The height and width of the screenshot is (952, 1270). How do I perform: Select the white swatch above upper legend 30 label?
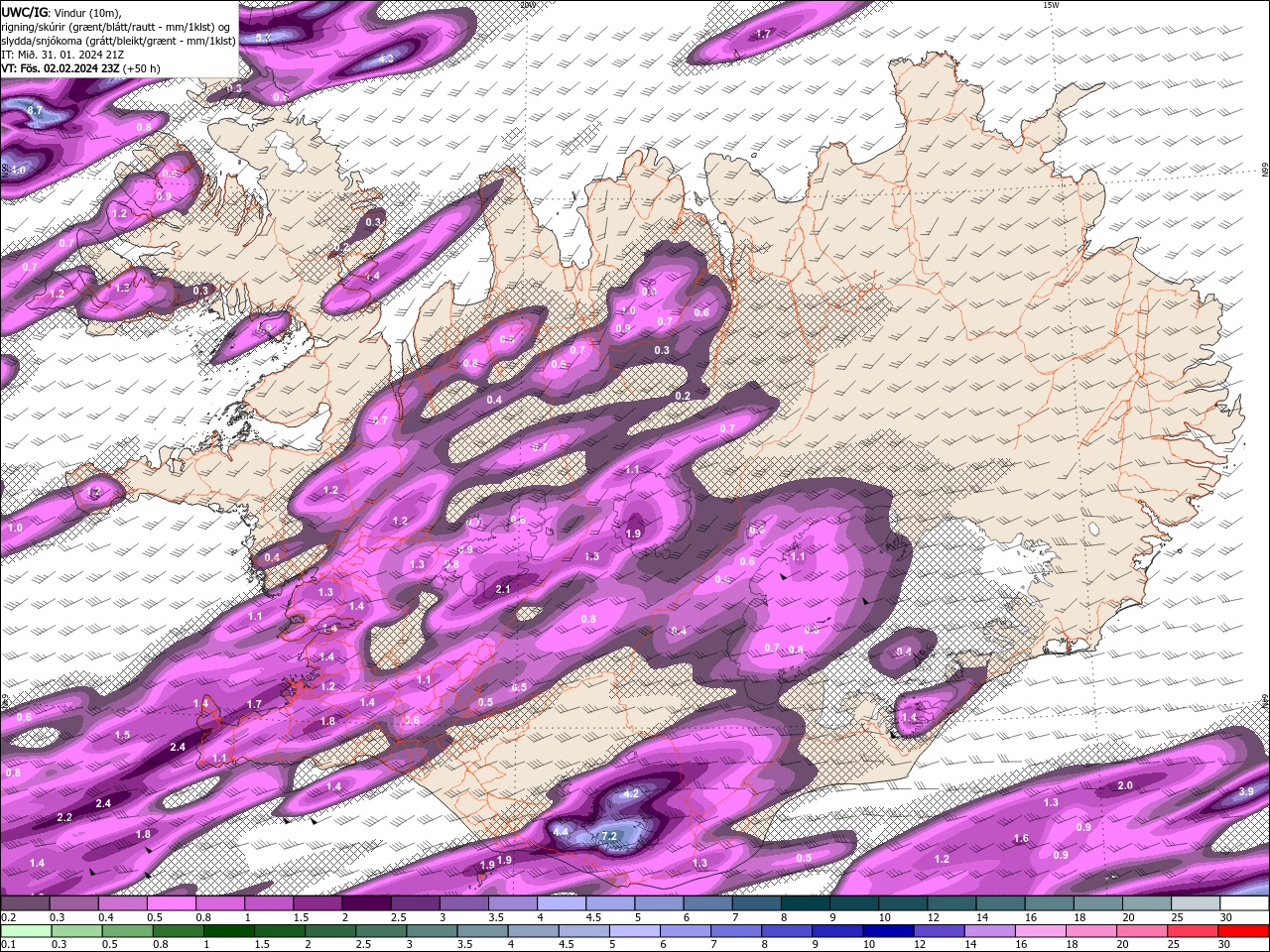pos(1245,903)
